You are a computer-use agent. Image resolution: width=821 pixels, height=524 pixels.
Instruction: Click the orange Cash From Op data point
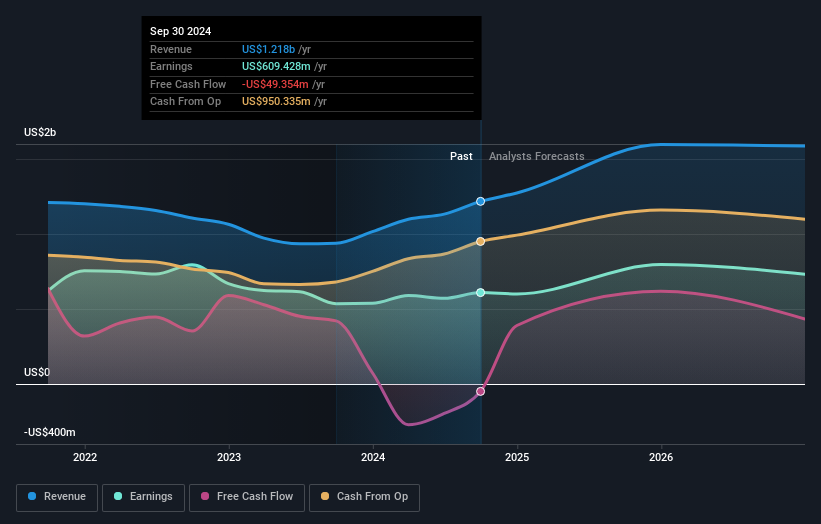(480, 241)
